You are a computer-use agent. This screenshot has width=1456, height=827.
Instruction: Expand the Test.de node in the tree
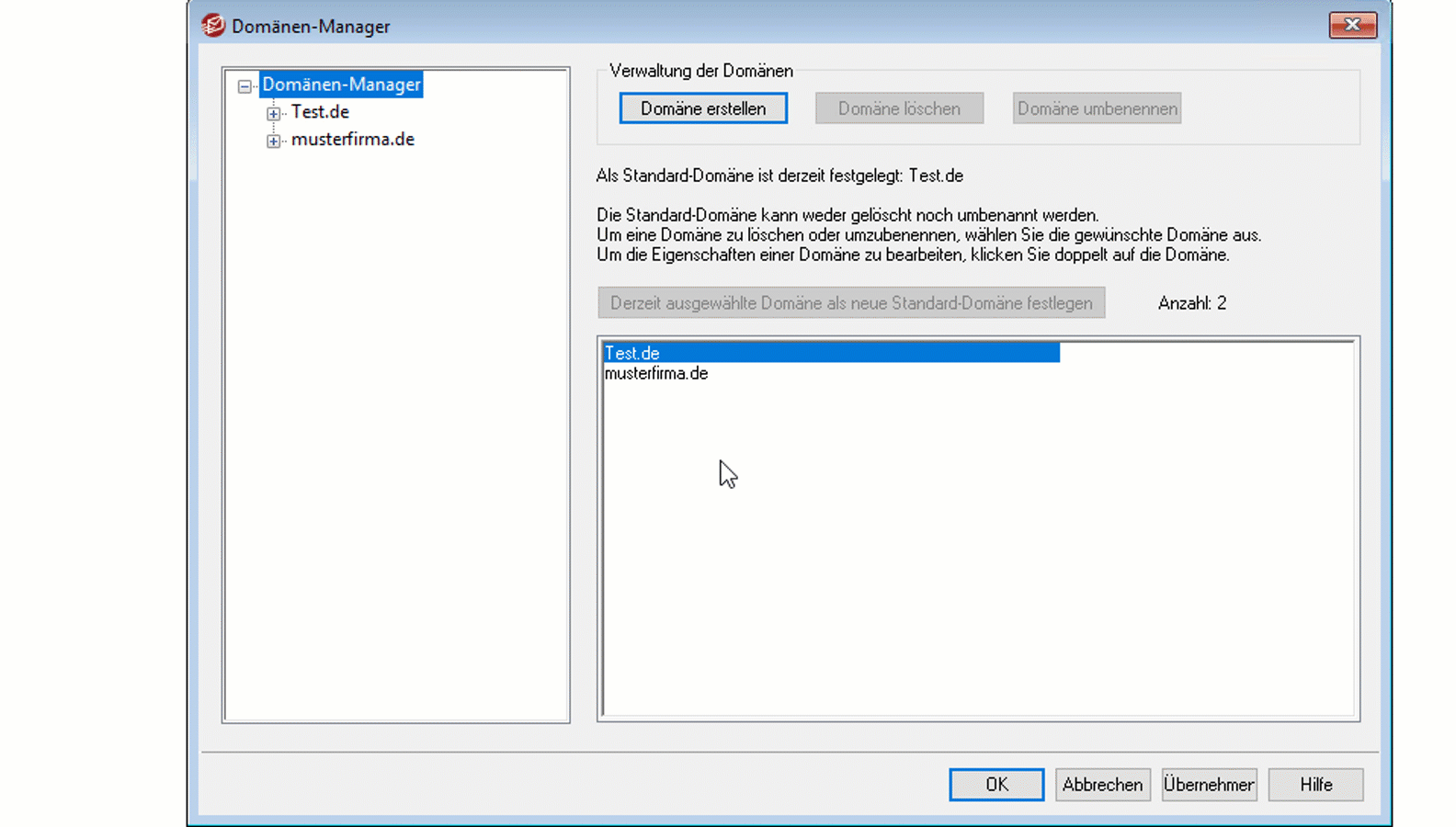[x=273, y=113]
